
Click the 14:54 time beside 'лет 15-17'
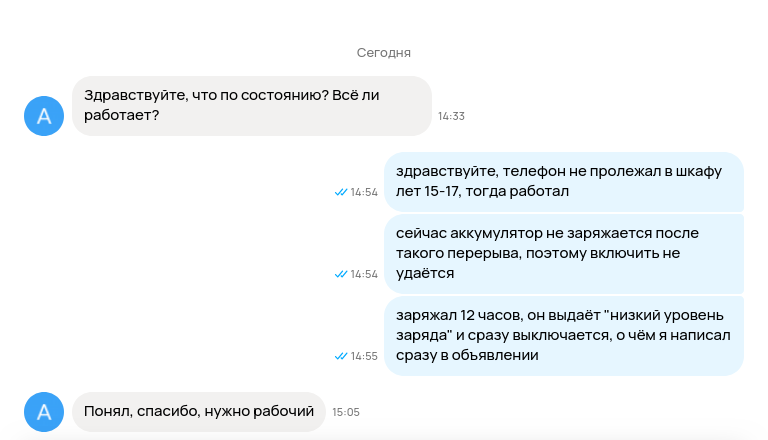tap(364, 192)
